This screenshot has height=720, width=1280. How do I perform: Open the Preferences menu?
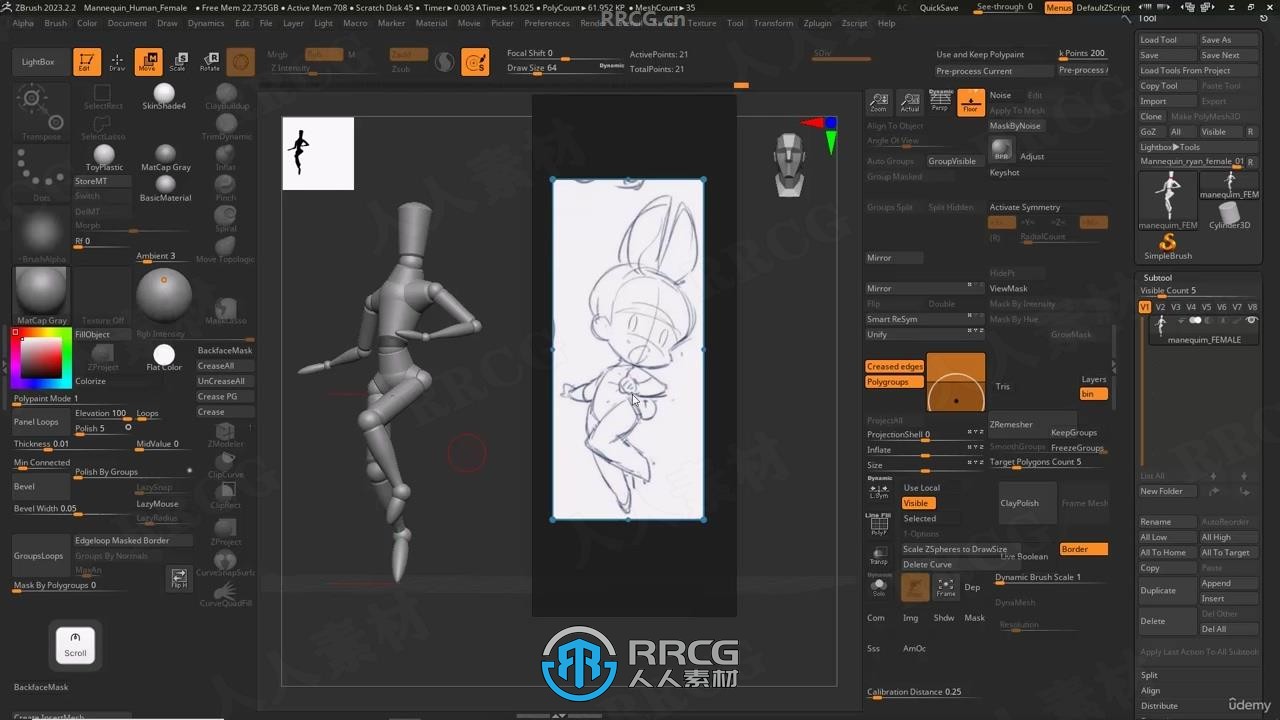[x=547, y=23]
